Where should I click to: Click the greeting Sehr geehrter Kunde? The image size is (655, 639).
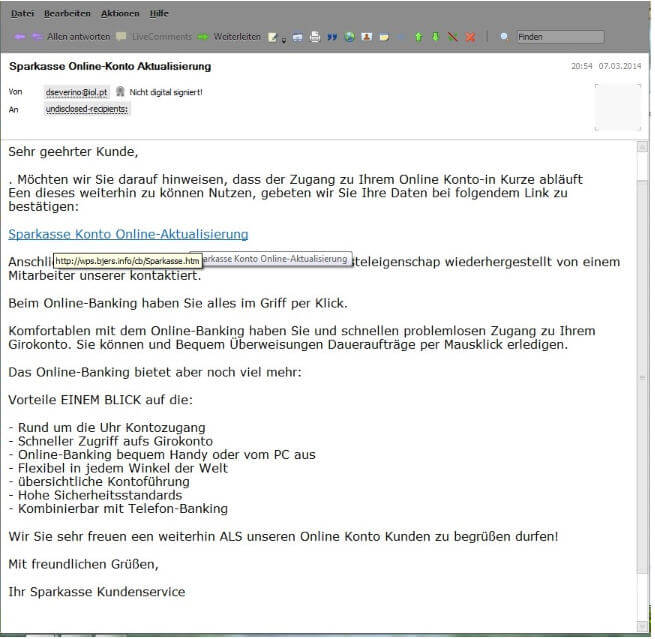[73, 152]
